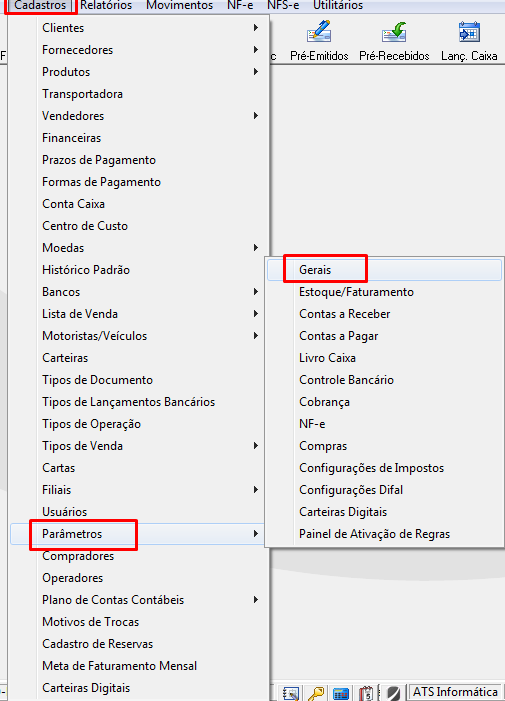Open the Relatórios menu
This screenshot has width=505, height=701.
point(106,5)
